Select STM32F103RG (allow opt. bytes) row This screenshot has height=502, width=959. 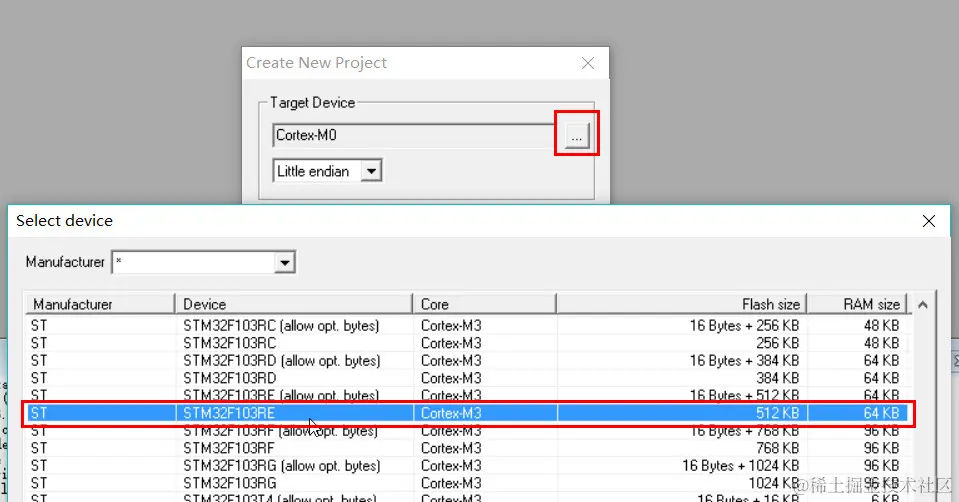468,466
